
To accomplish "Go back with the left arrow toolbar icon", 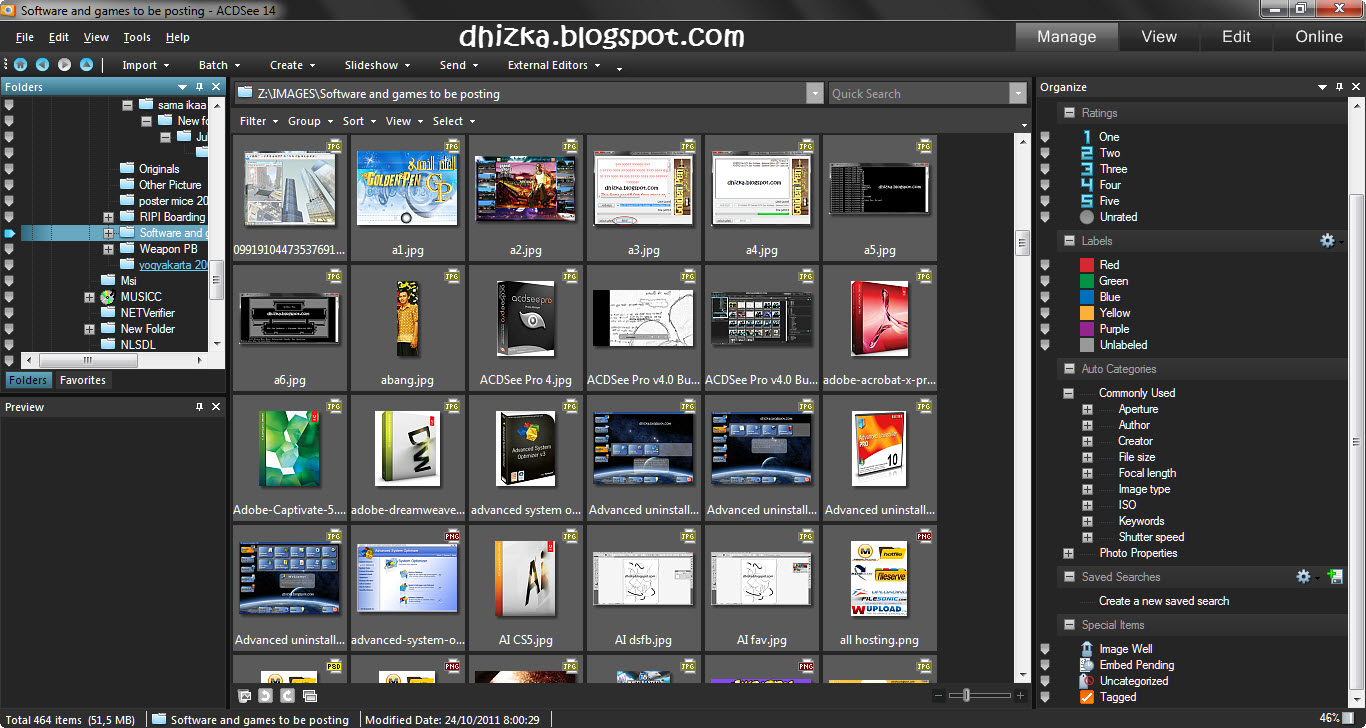I will (42, 65).
